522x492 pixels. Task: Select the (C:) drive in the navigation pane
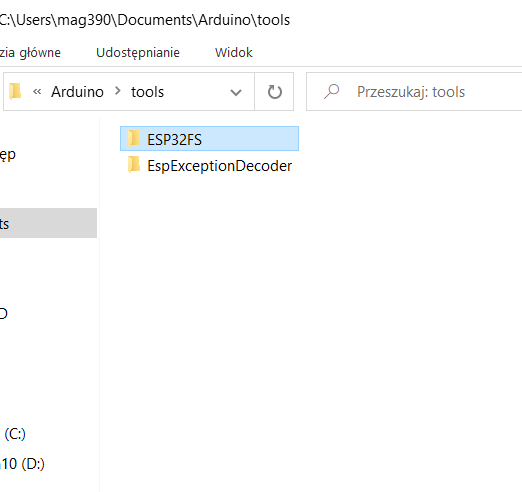coord(15,434)
